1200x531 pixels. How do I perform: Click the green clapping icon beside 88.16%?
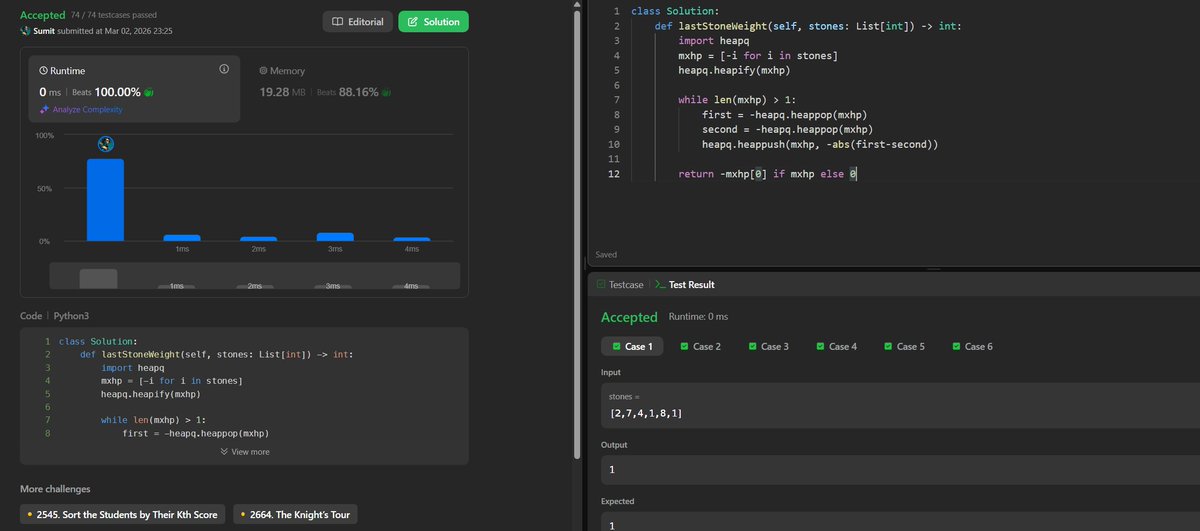(385, 92)
